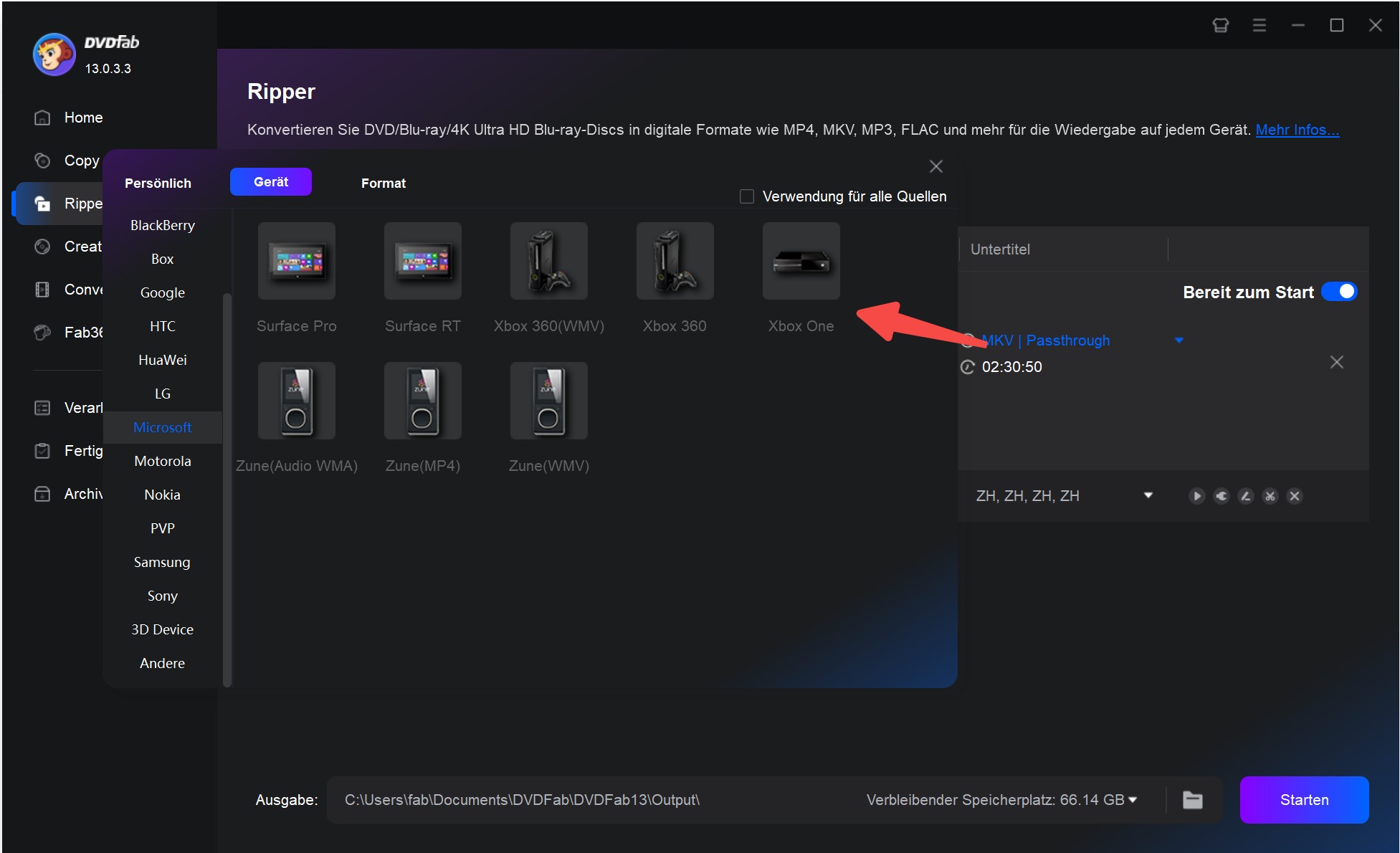Expand the ZH, ZH, ZH, ZH language dropdown
This screenshot has width=1400, height=853.
pyautogui.click(x=1148, y=495)
